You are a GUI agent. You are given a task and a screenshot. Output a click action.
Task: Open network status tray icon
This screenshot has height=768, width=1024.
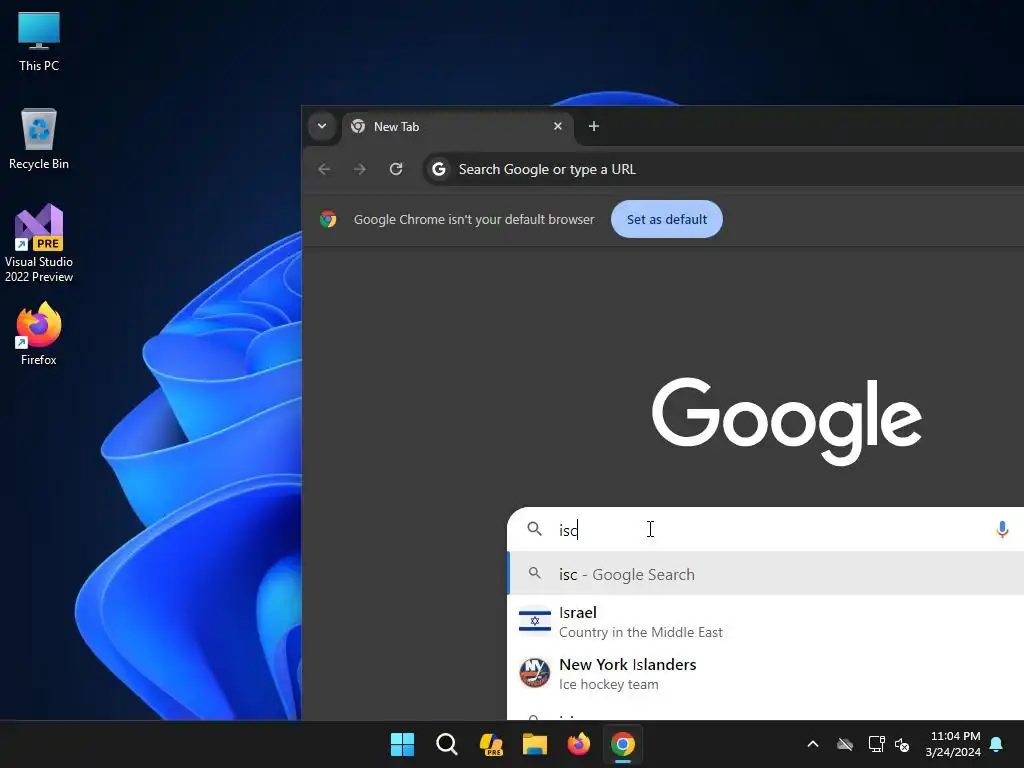(x=876, y=744)
